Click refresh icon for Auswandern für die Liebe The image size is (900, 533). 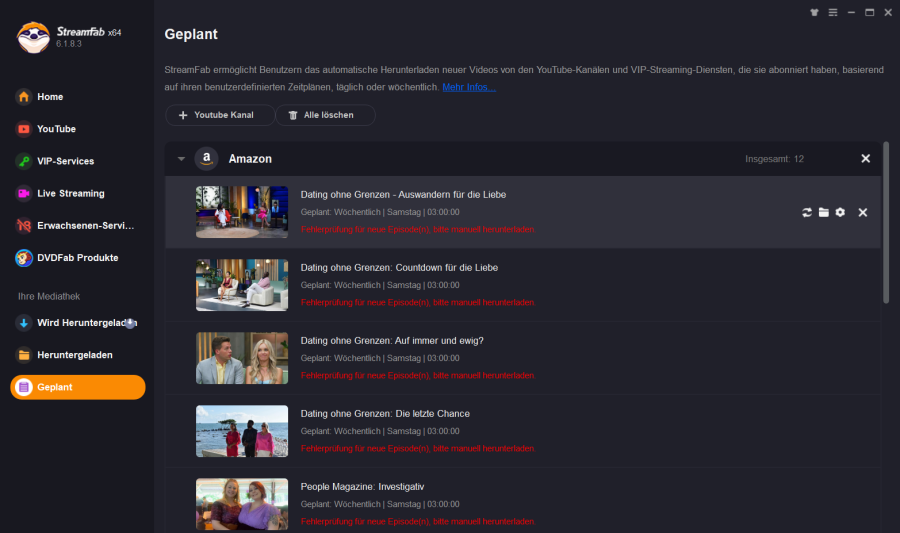pos(807,212)
